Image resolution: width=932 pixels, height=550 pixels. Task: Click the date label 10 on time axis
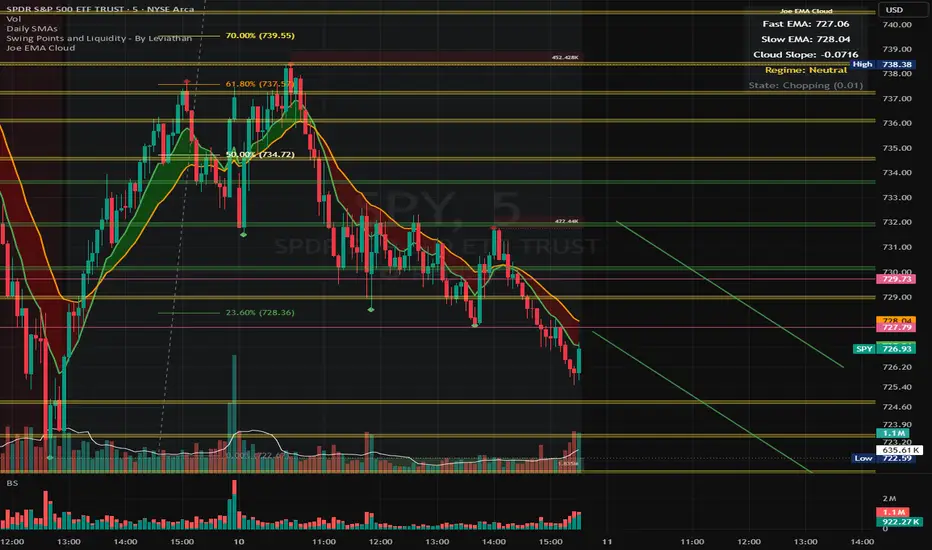tap(239, 542)
